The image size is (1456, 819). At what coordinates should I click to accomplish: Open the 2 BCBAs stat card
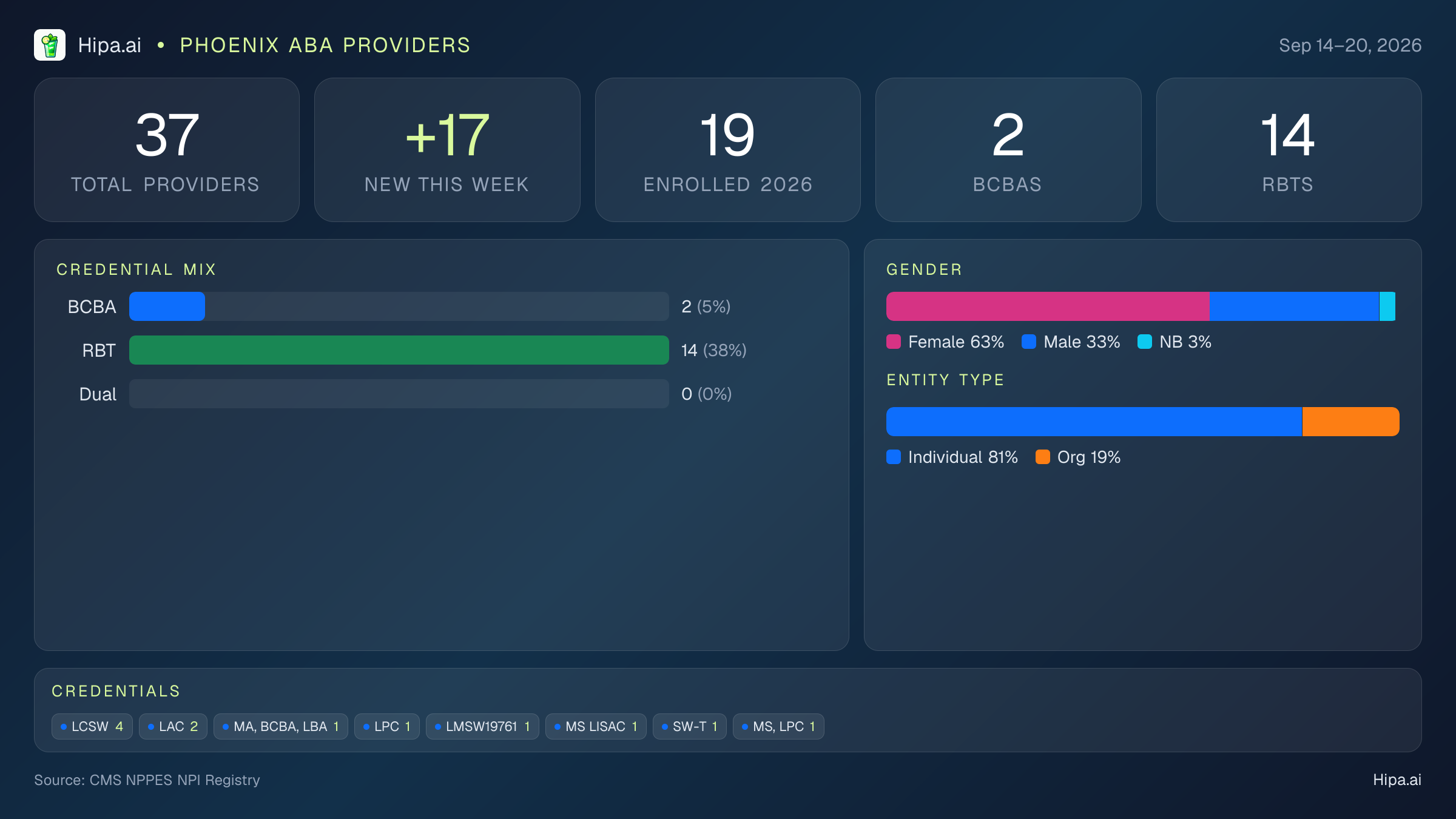coord(1008,150)
